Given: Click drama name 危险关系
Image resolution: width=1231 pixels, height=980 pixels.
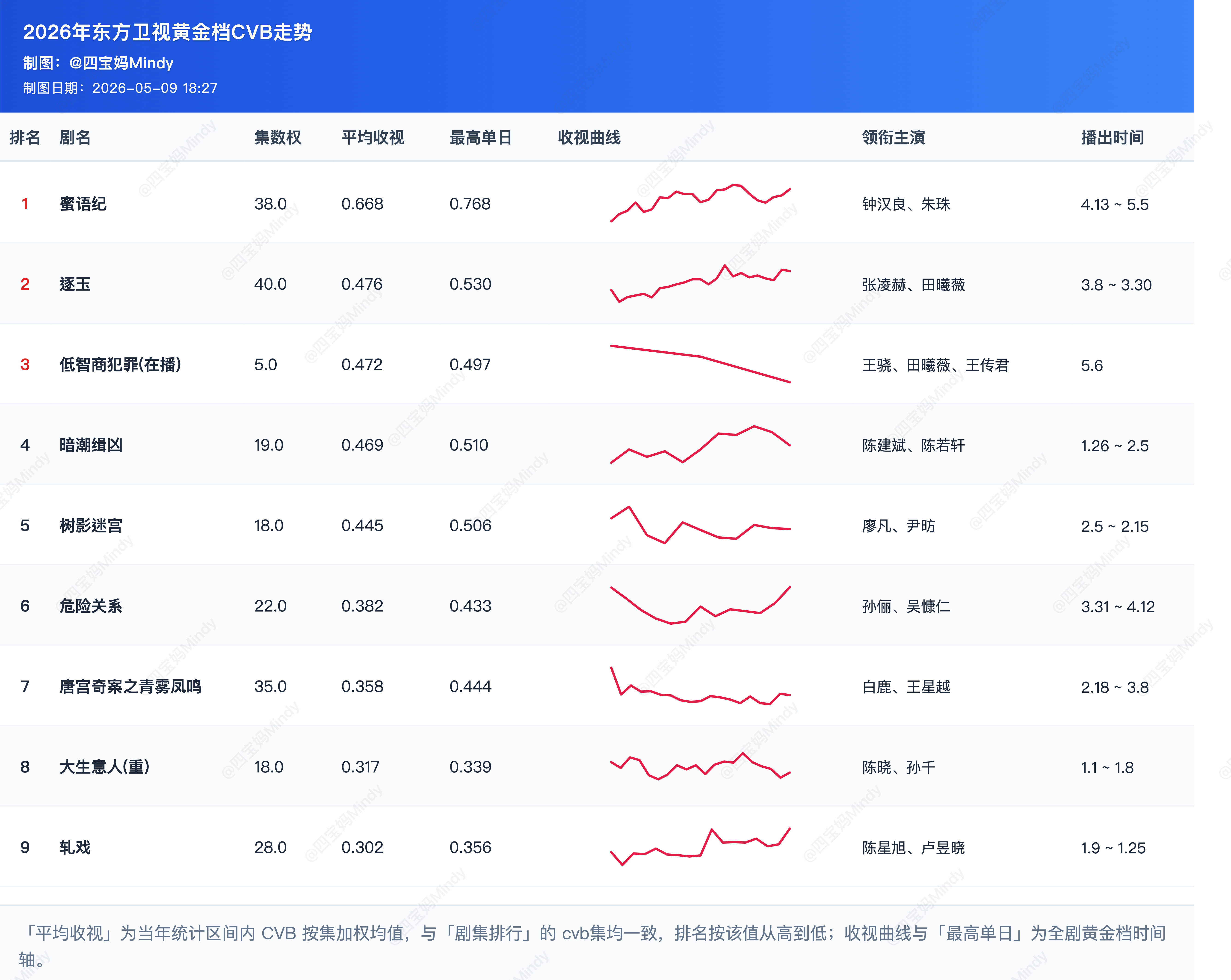Looking at the screenshot, I should point(91,606).
